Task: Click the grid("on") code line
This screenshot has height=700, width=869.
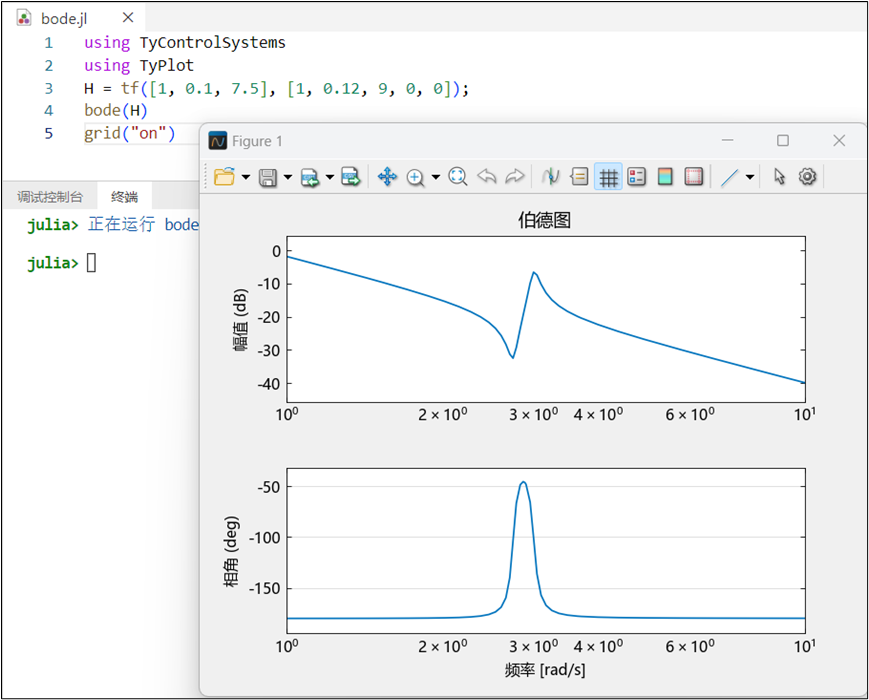Action: pos(130,133)
